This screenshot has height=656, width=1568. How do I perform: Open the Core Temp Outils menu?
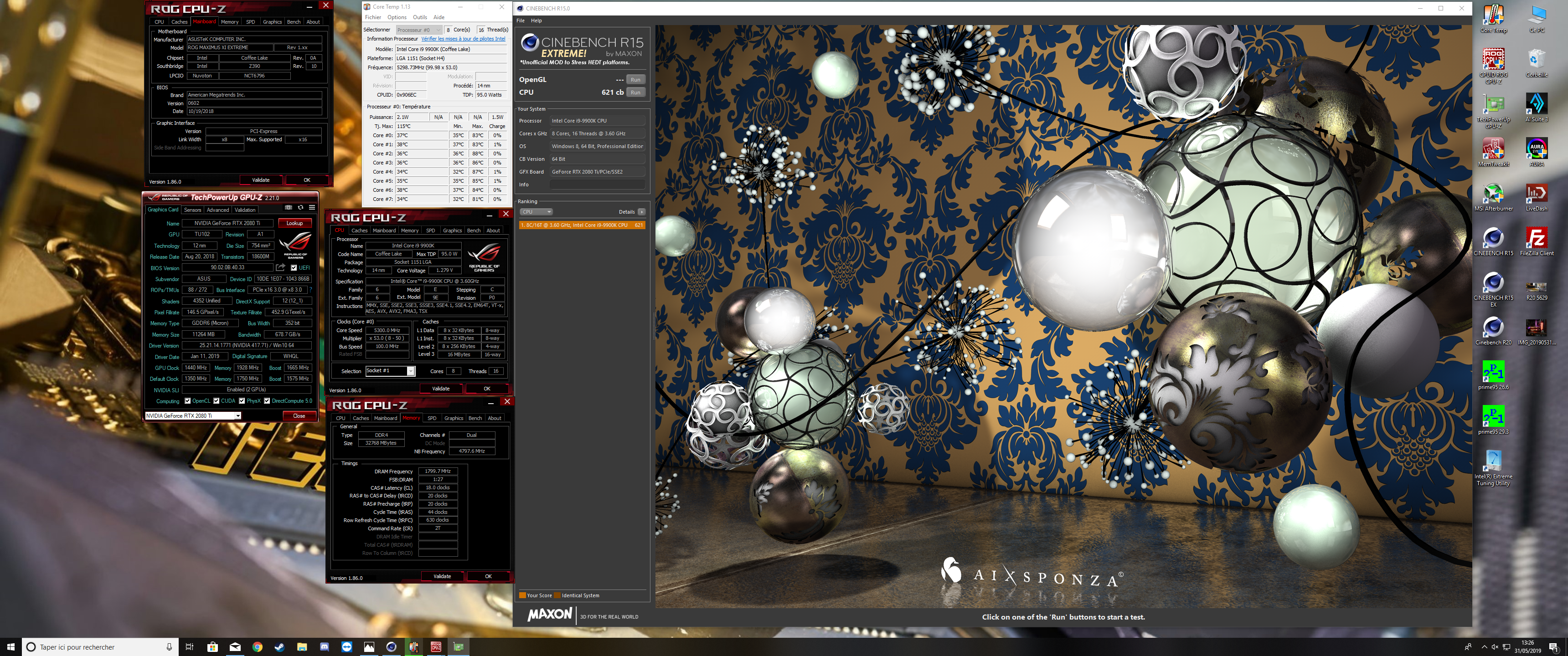pyautogui.click(x=420, y=17)
